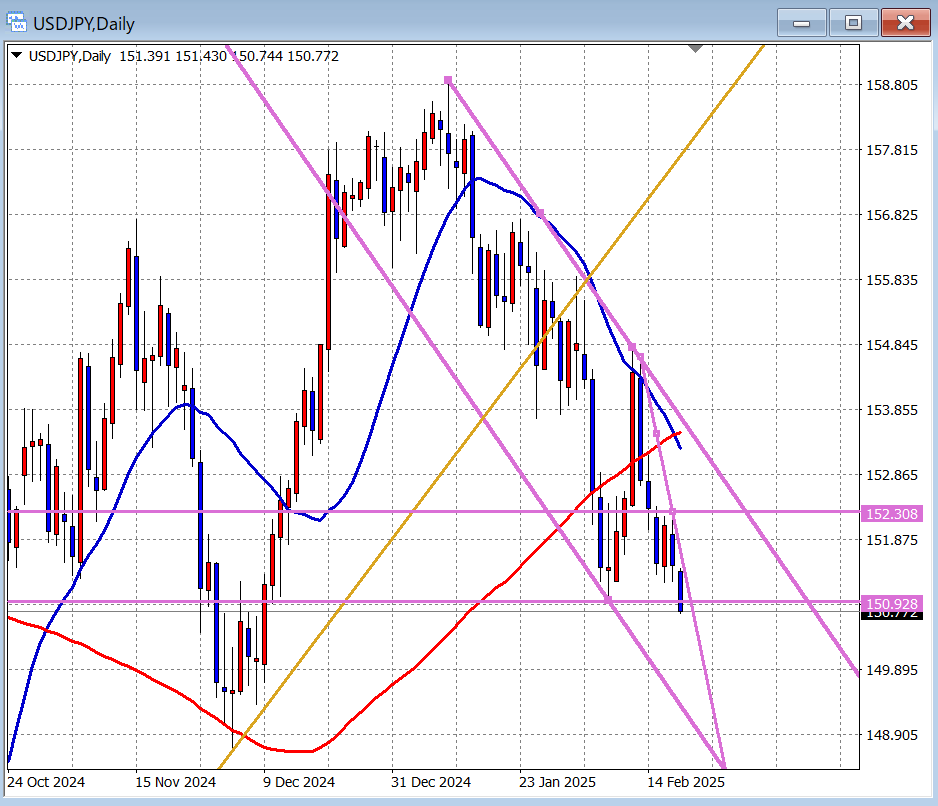Click the 9 Dec 2024 date label
938x806 pixels.
299,782
